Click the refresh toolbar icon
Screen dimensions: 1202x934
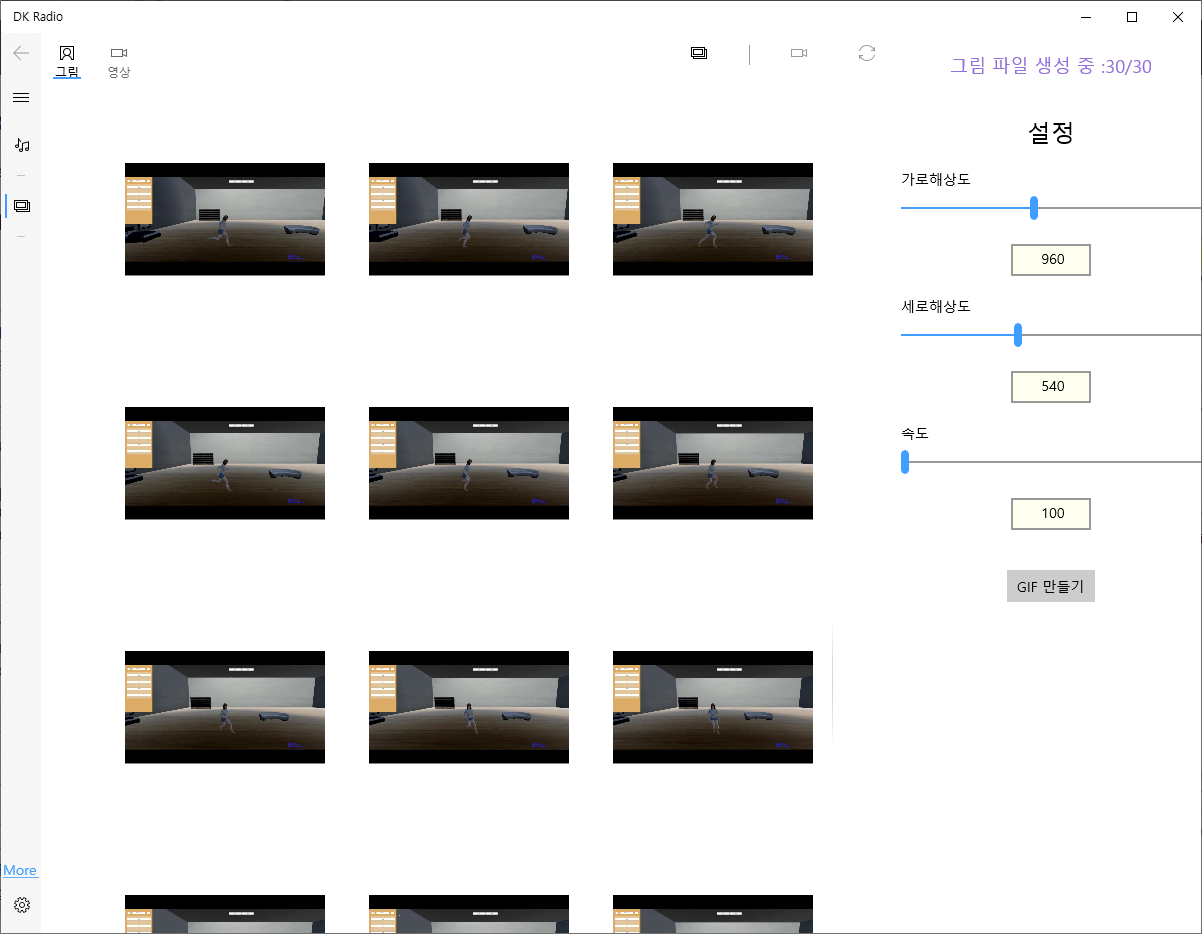click(867, 53)
